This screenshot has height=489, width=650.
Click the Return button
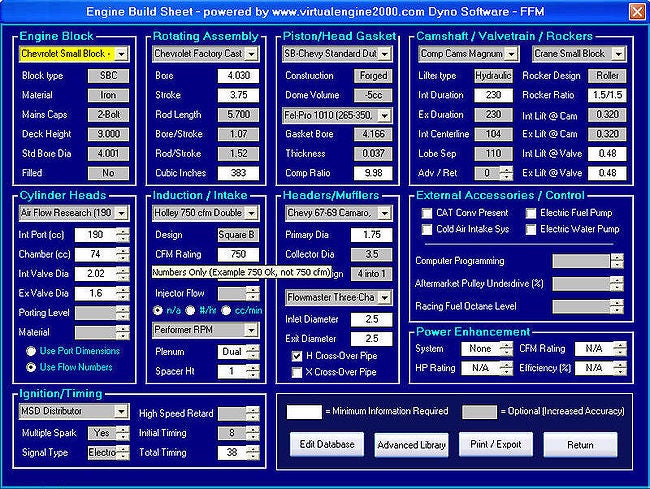point(580,445)
